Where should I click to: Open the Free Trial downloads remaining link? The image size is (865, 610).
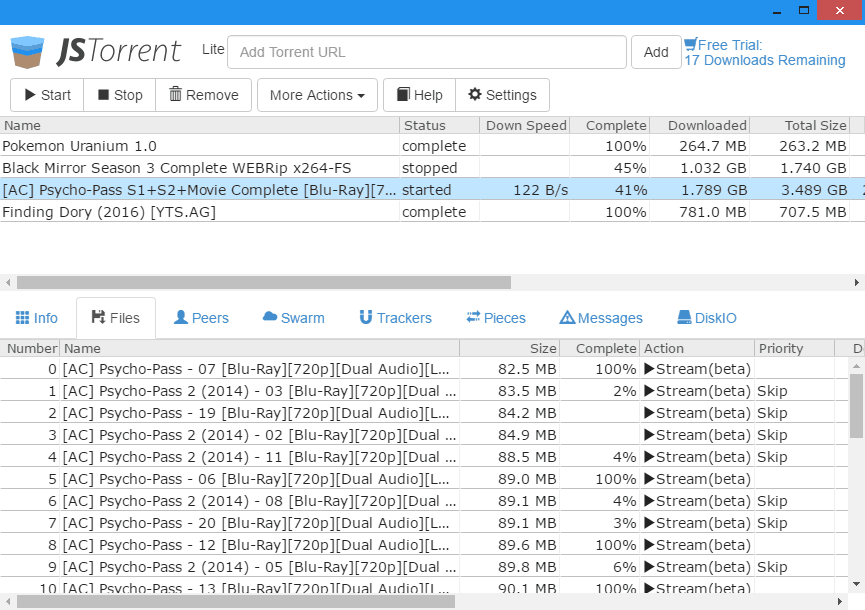pos(765,52)
